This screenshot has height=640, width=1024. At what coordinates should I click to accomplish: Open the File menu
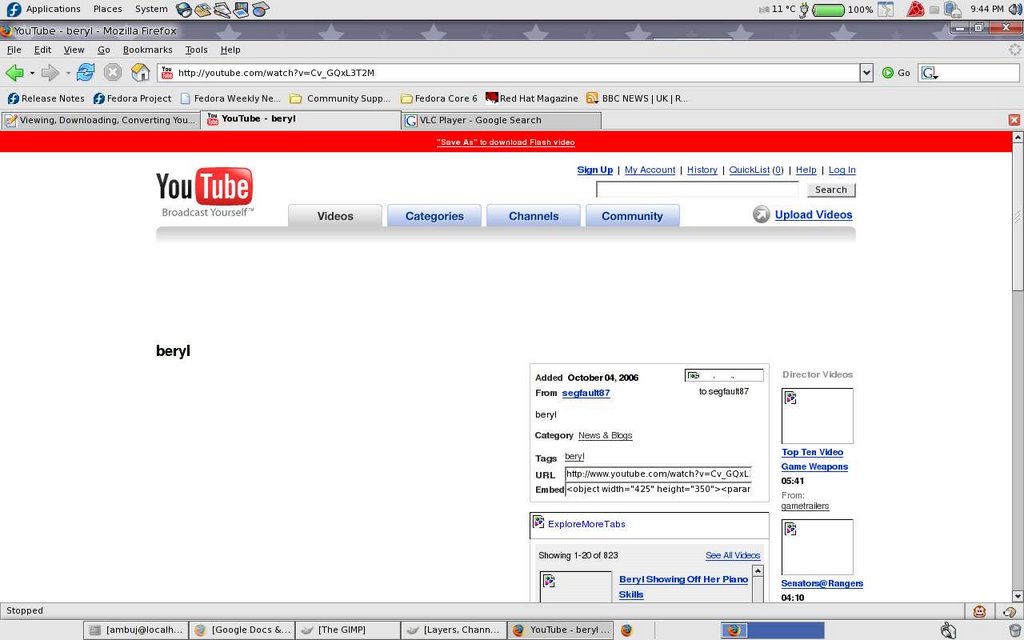(14, 50)
